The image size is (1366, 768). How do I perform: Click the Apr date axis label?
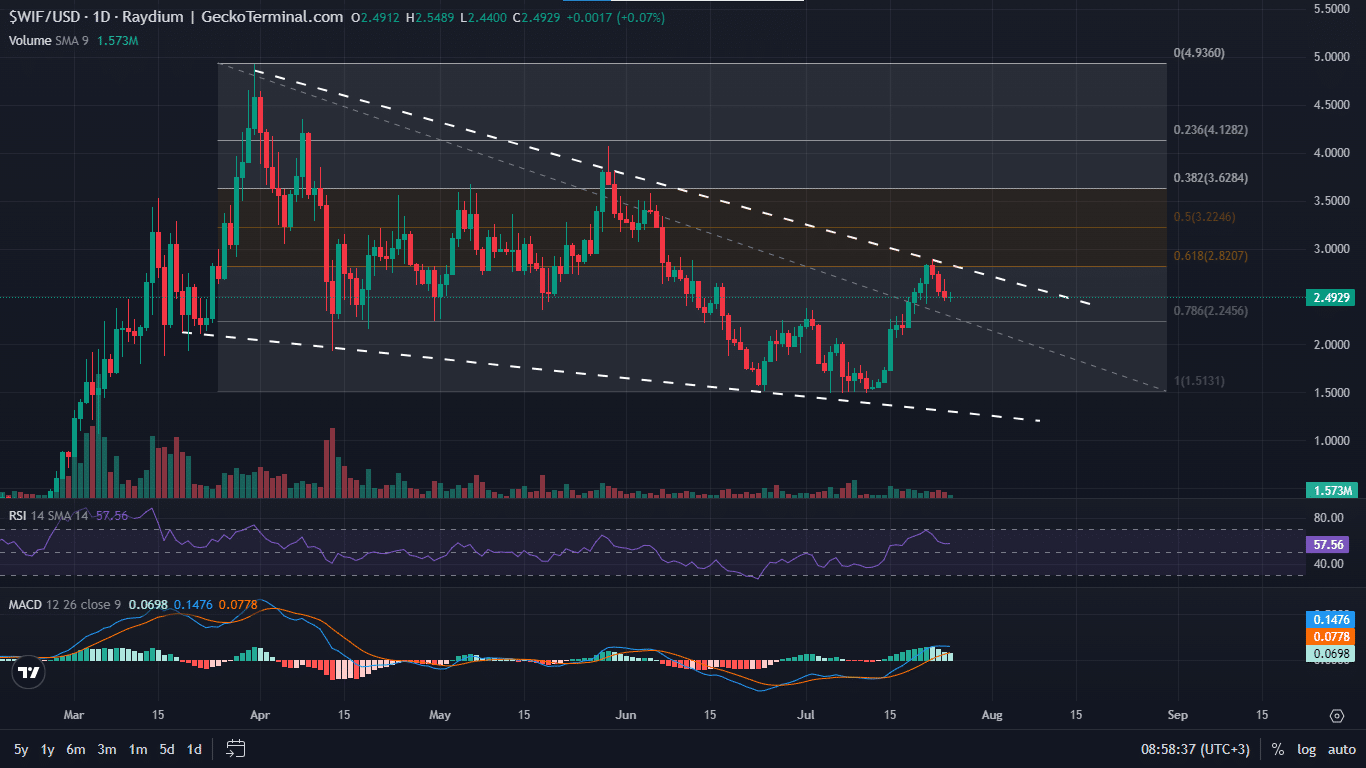pos(260,716)
